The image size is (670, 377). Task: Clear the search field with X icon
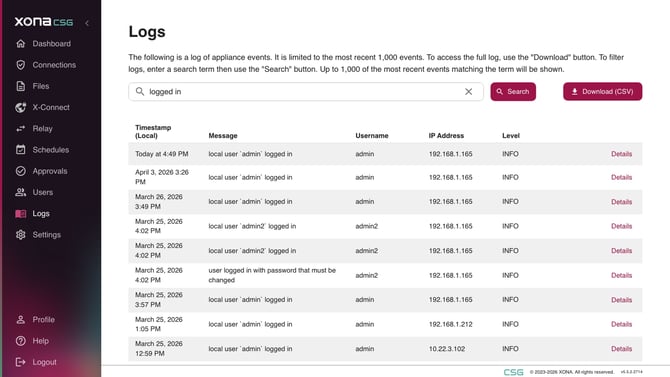click(469, 91)
